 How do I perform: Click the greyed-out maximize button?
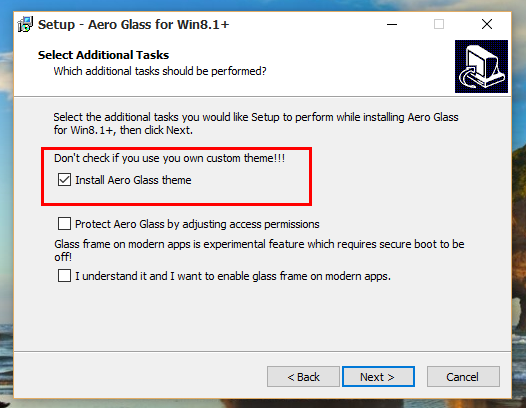[439, 24]
